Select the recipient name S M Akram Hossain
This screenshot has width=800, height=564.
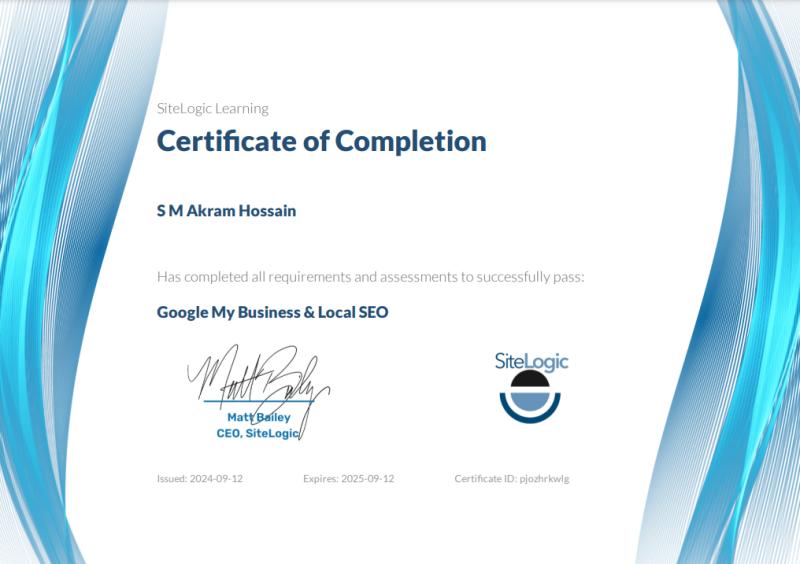[x=226, y=211]
